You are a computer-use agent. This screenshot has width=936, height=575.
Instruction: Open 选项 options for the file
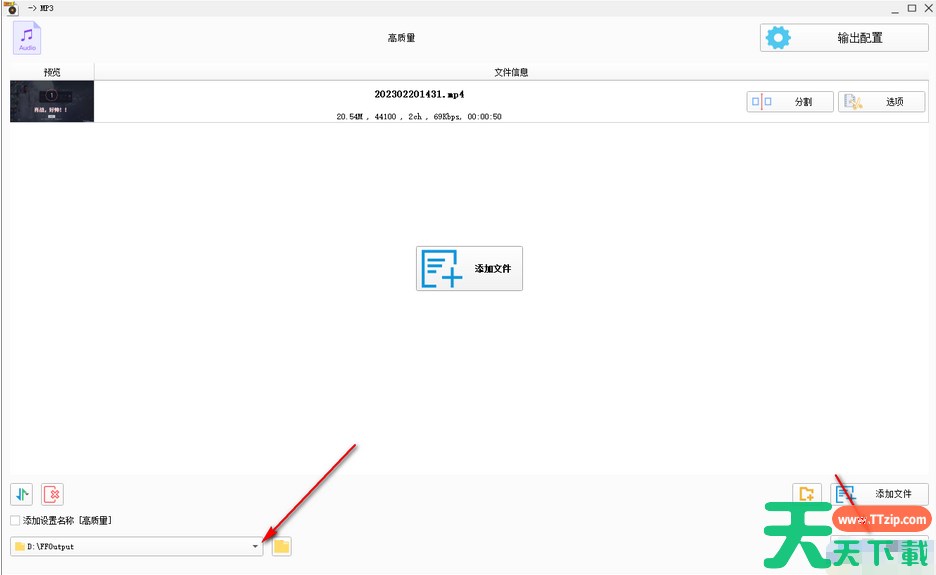click(880, 102)
